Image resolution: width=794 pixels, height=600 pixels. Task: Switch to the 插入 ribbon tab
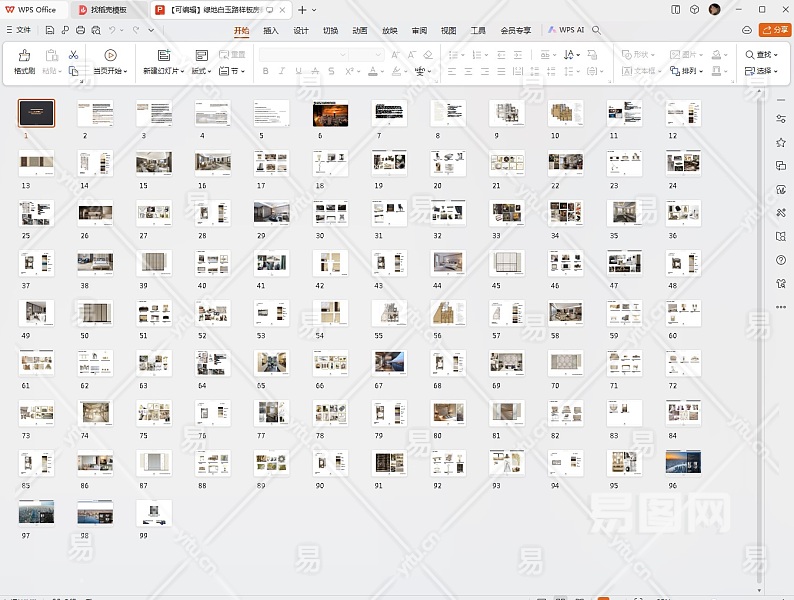pyautogui.click(x=271, y=30)
